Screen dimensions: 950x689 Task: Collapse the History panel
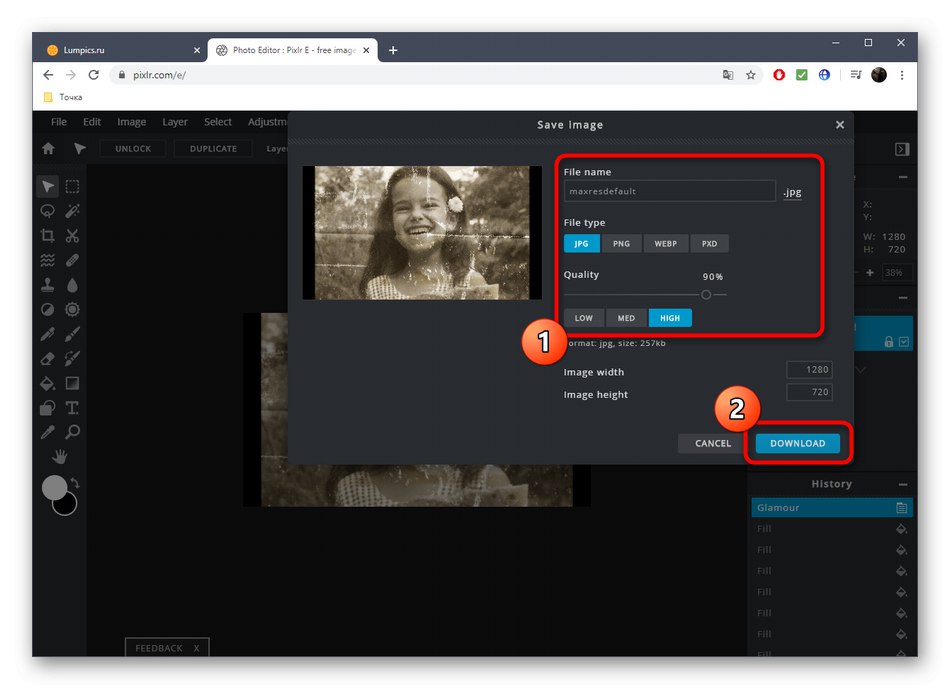point(903,484)
